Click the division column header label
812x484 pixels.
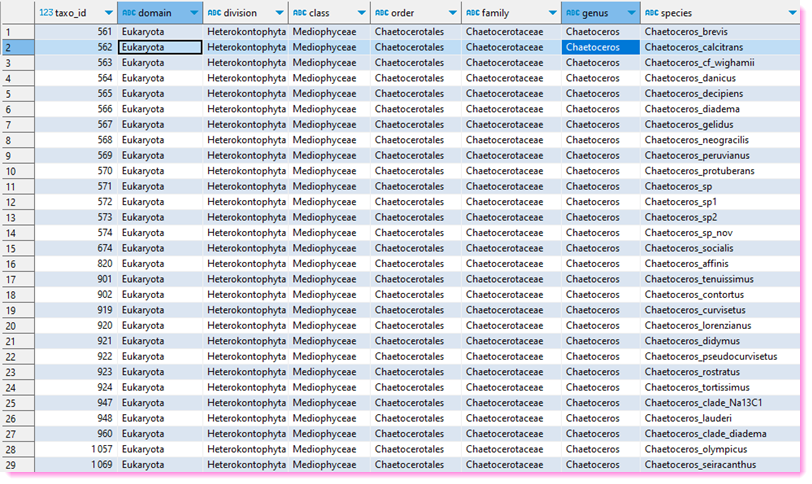(x=241, y=13)
